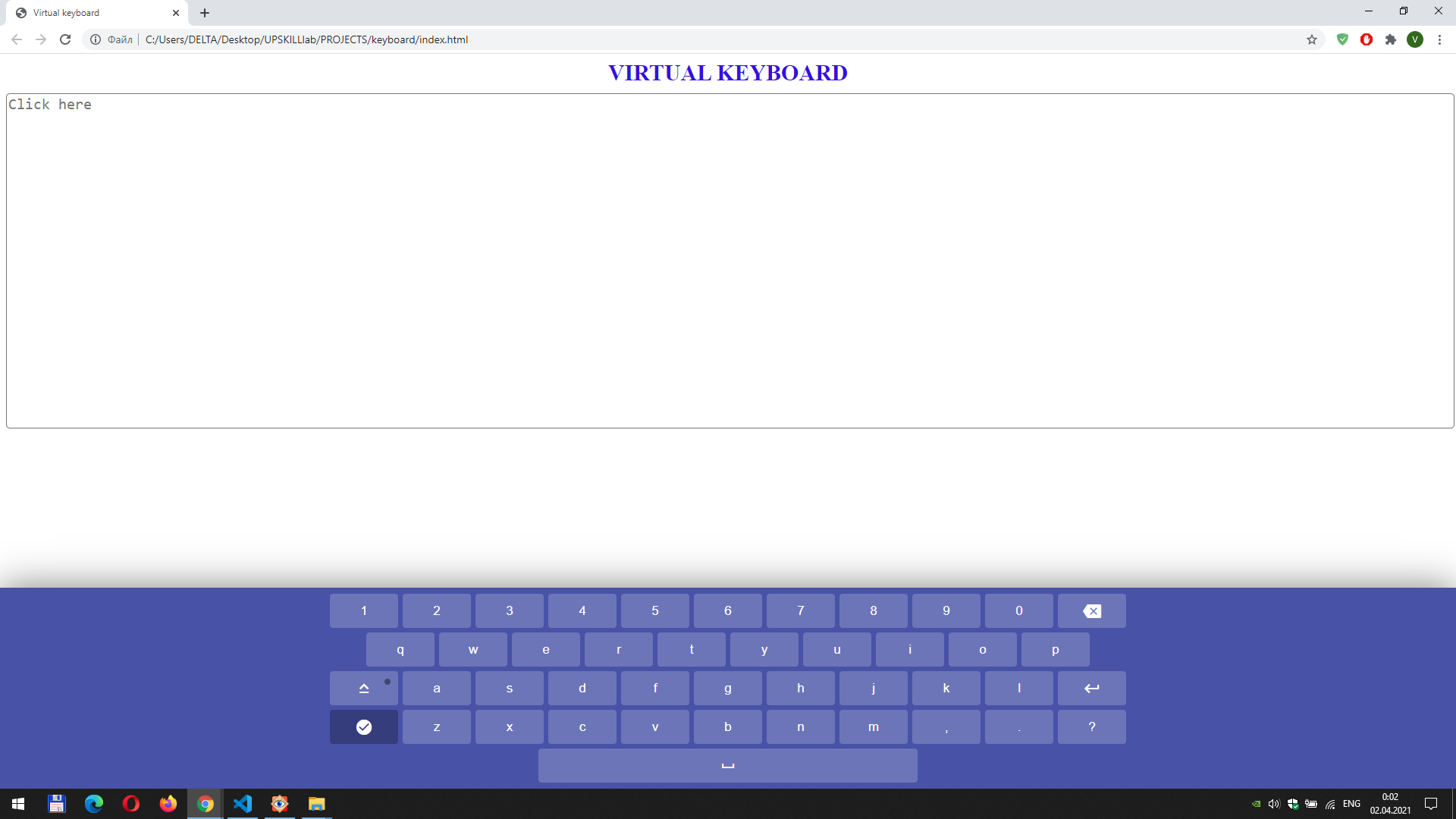Open the profile avatar V
The image size is (1456, 819).
coord(1415,39)
